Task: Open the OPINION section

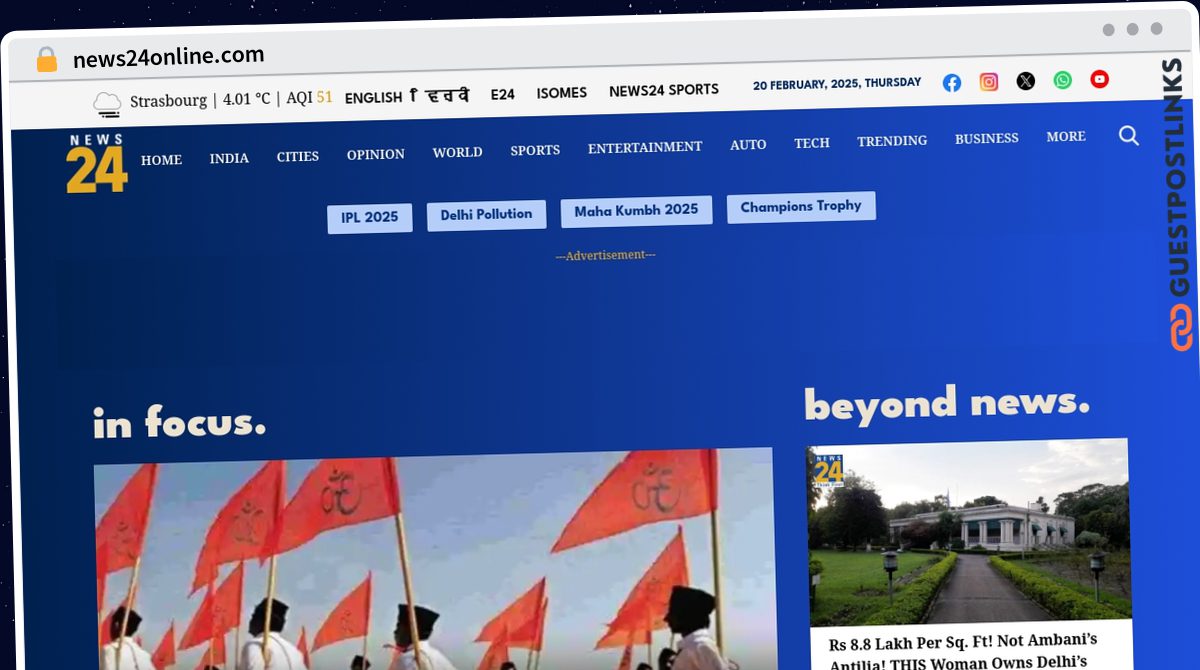Action: 376,154
